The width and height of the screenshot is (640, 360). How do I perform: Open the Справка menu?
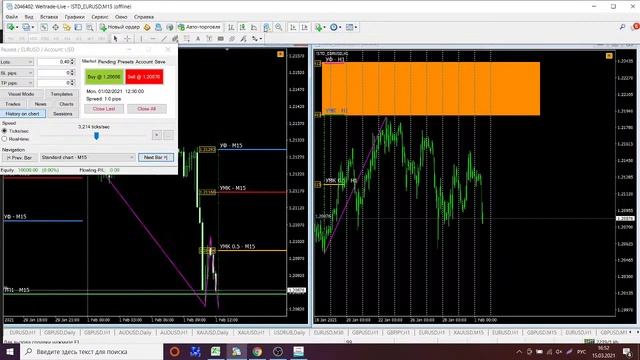coord(144,17)
